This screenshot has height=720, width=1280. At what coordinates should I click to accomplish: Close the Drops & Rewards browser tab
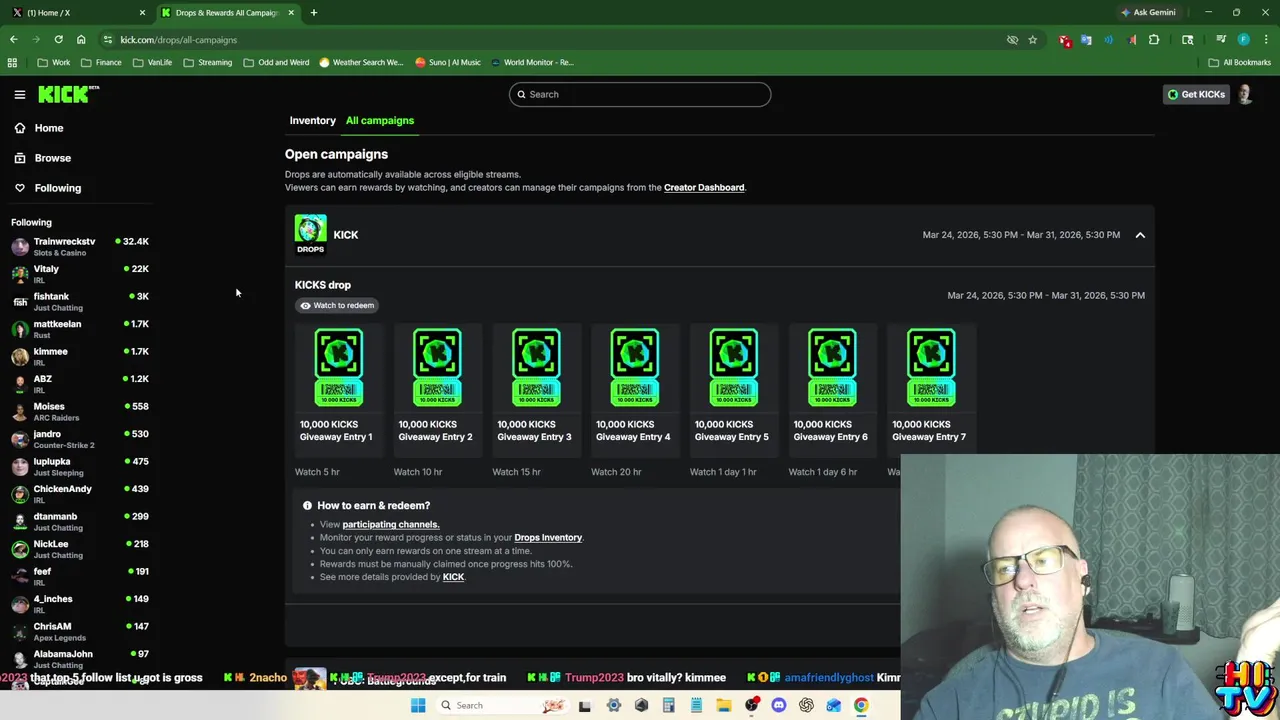tap(291, 13)
